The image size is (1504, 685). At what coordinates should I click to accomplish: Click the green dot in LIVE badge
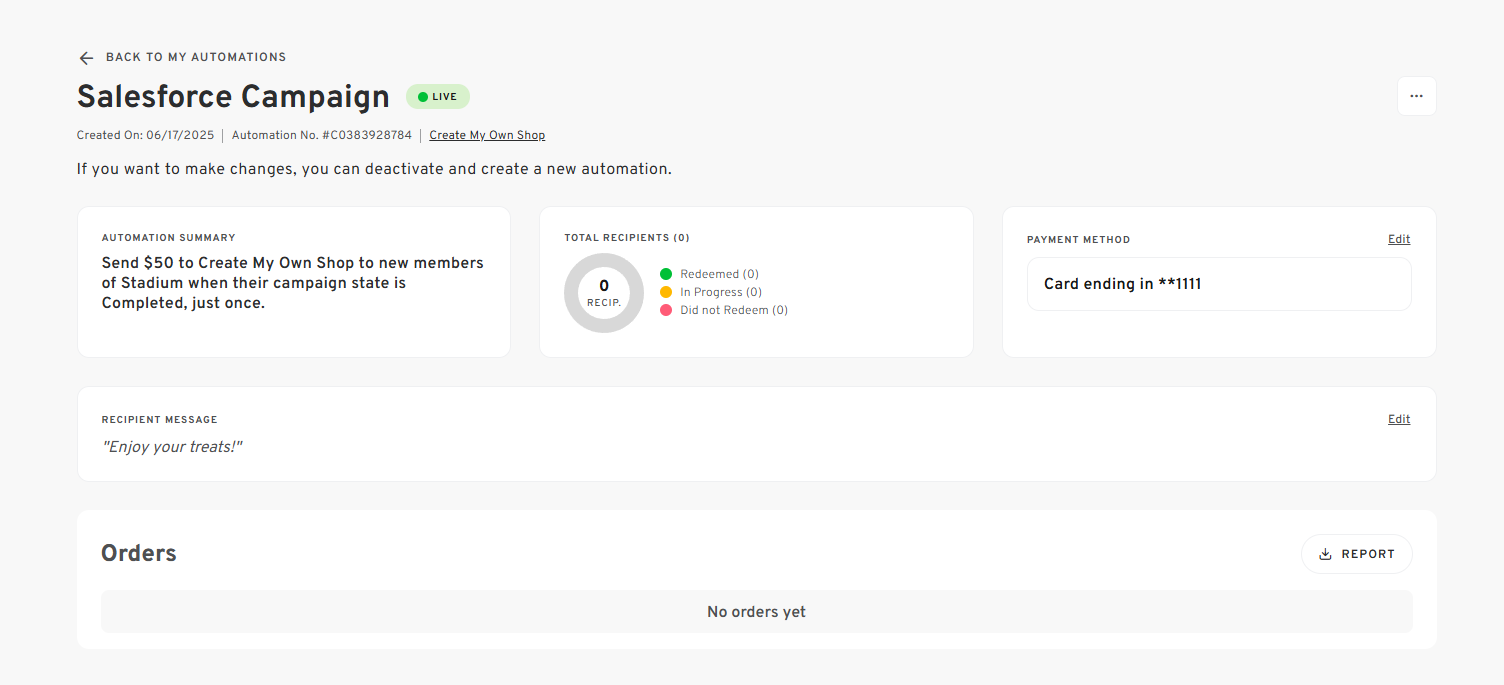pyautogui.click(x=422, y=97)
